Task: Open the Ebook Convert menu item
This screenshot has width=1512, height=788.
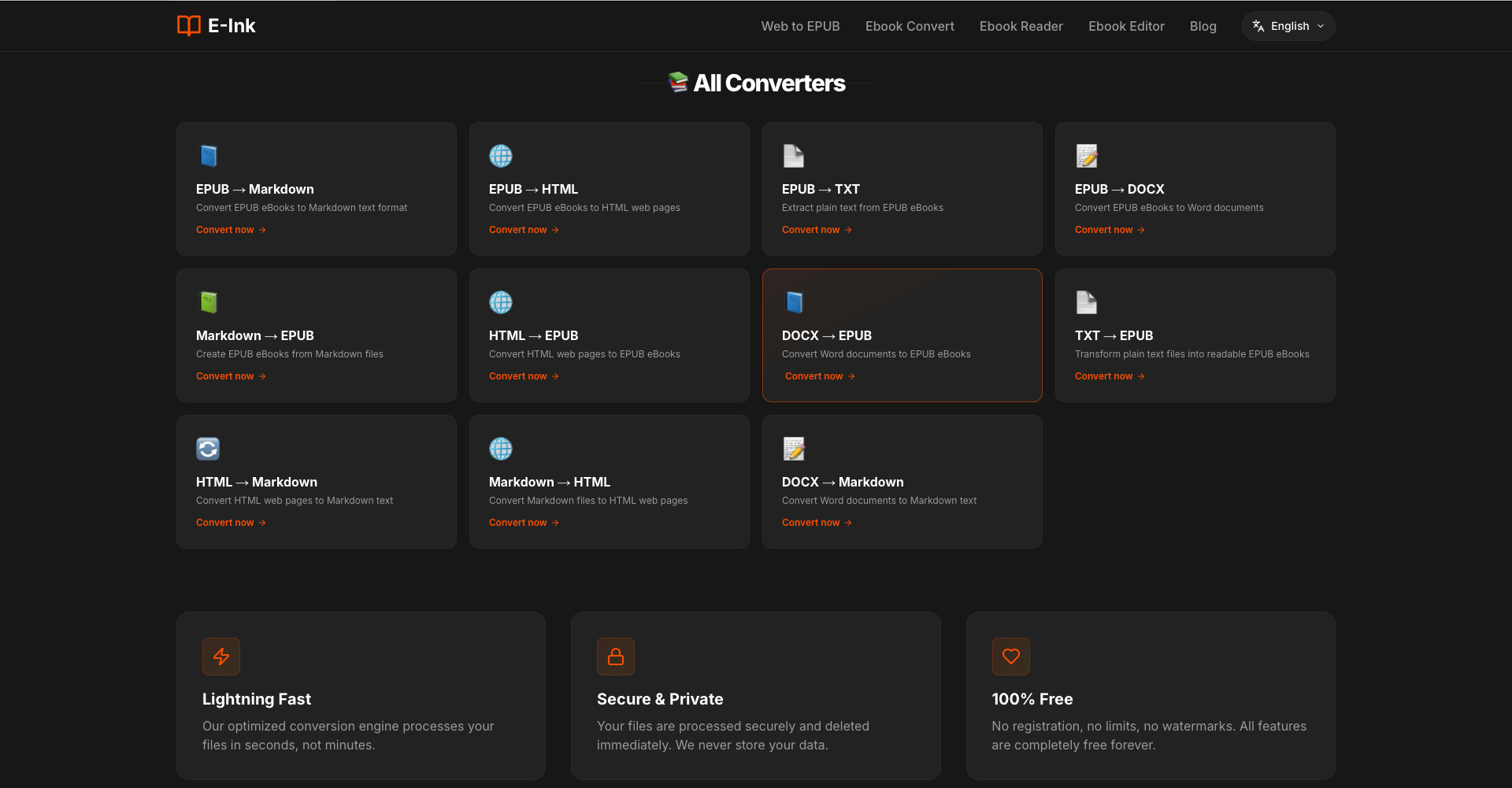Action: (910, 26)
